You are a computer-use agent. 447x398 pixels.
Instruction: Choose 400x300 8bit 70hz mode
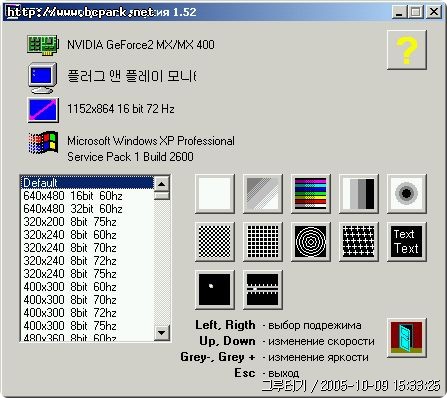click(87, 300)
